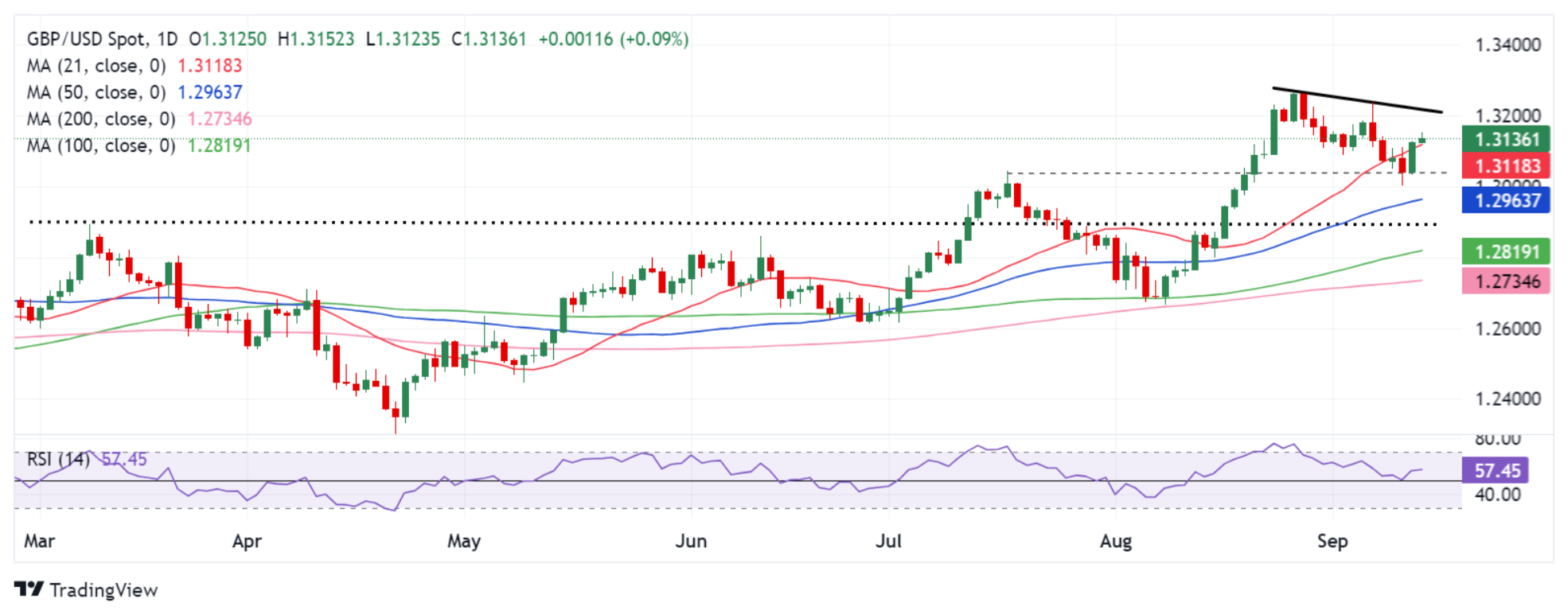1568x614 pixels.
Task: Click the purple 57.45 RSI value tag
Action: click(x=1496, y=470)
